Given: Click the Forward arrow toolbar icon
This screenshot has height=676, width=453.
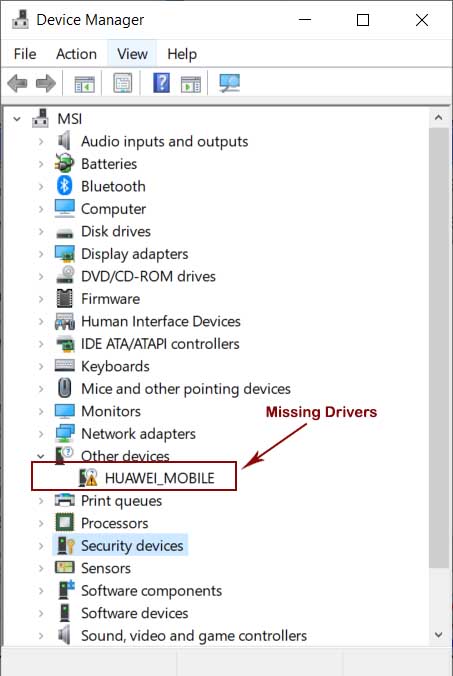Looking at the screenshot, I should coord(46,83).
